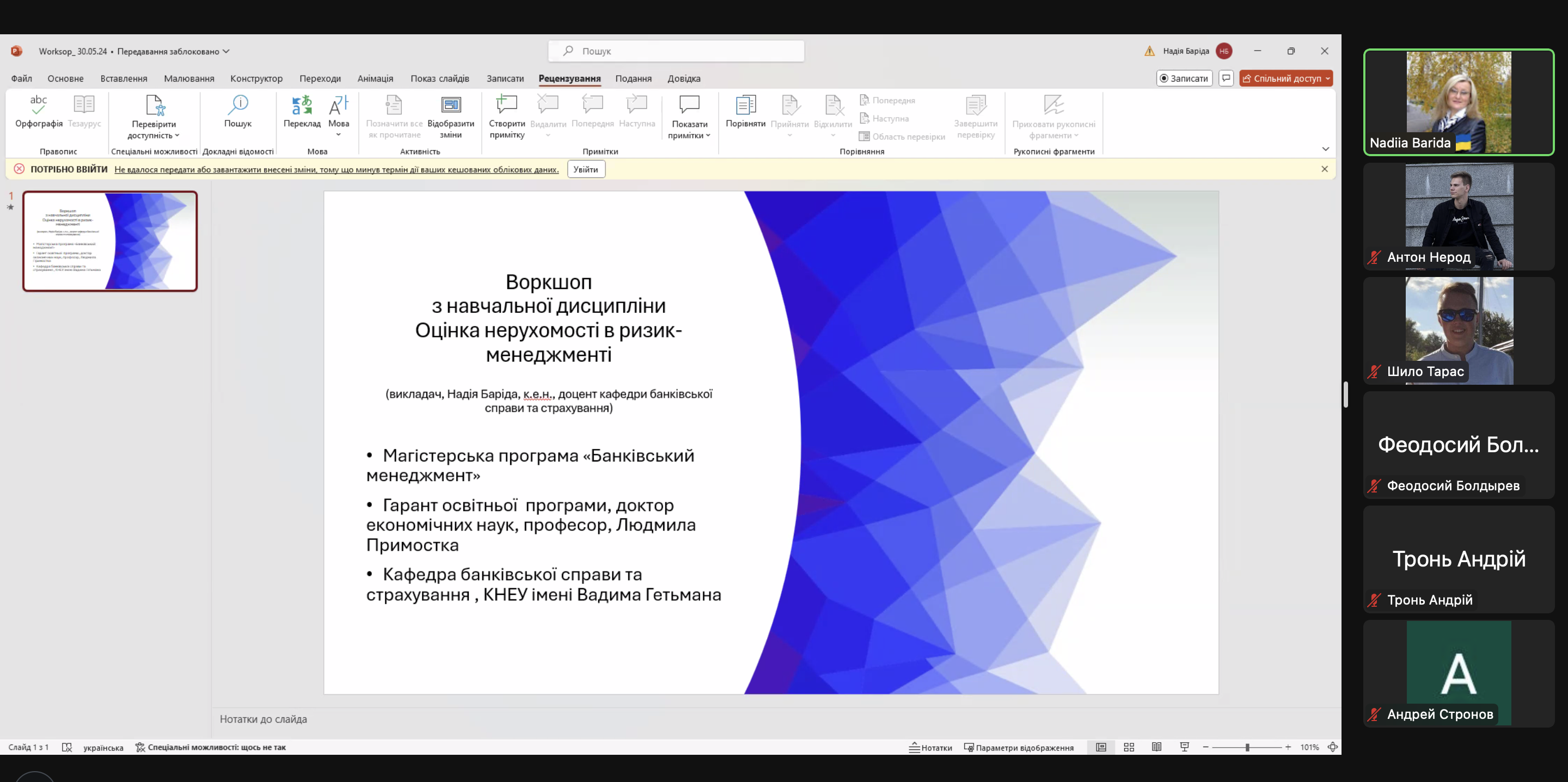Toggle the Notes (Нотатки) pane

[930, 747]
